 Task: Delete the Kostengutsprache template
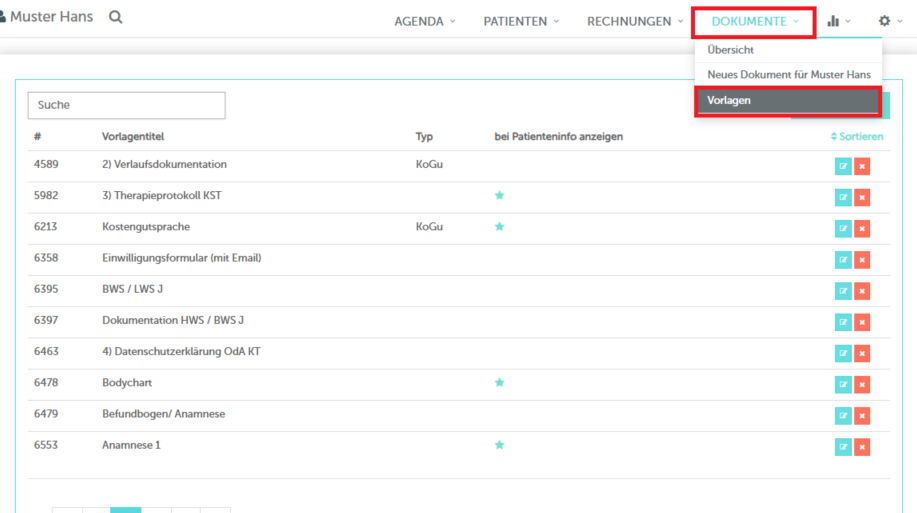click(x=862, y=229)
